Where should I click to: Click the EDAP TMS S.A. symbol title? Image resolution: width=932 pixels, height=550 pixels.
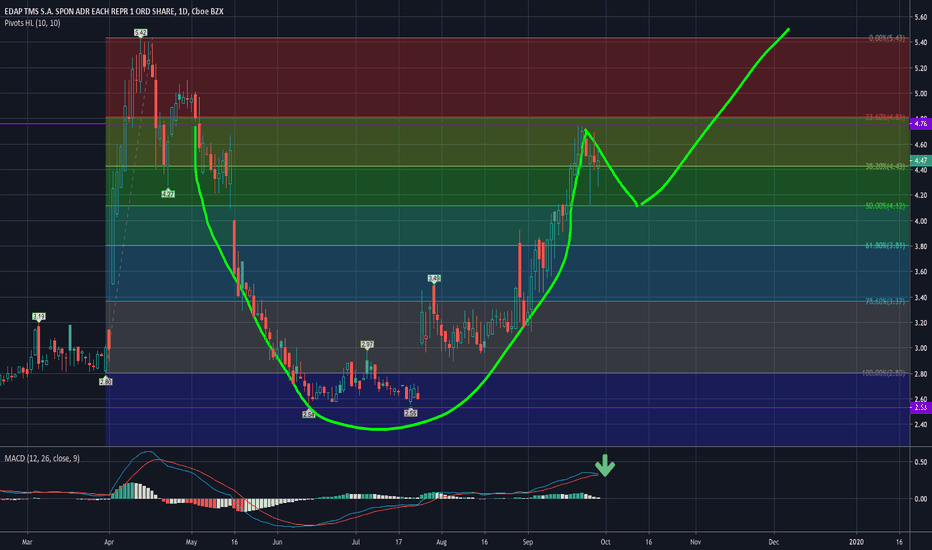pos(114,11)
